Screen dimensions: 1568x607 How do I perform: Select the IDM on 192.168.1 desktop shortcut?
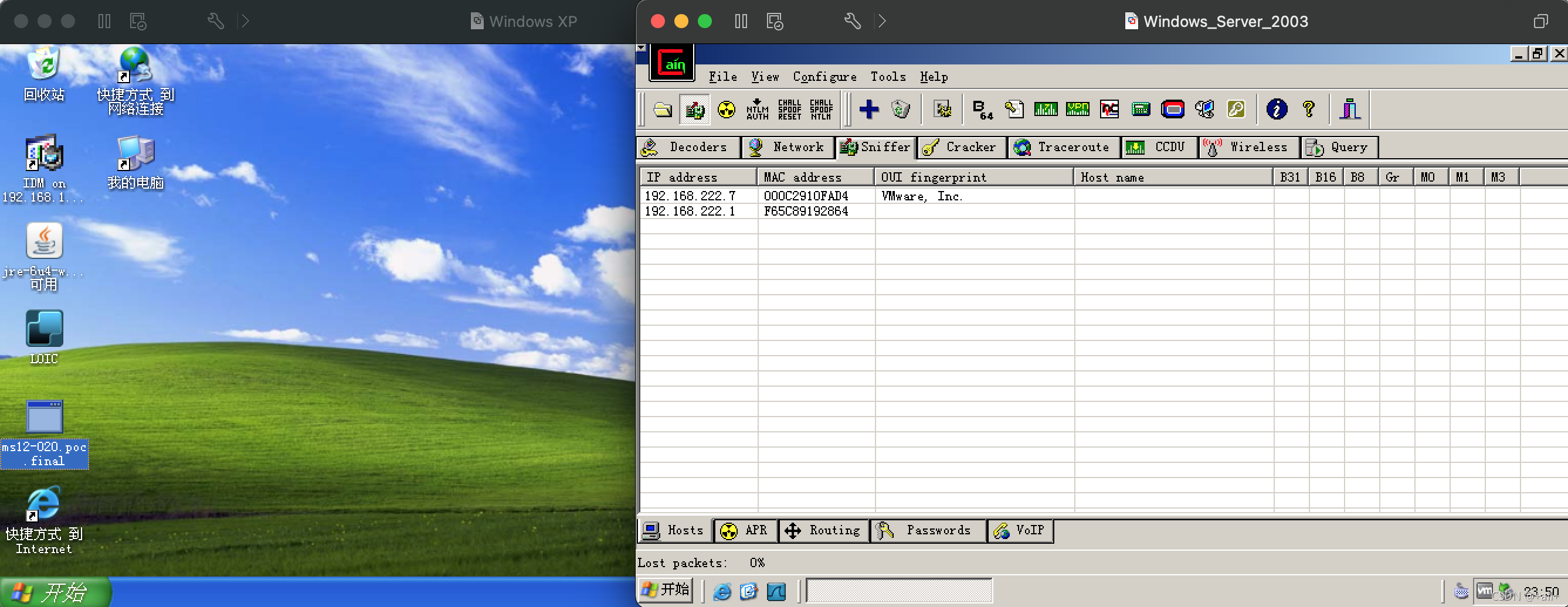pyautogui.click(x=44, y=169)
